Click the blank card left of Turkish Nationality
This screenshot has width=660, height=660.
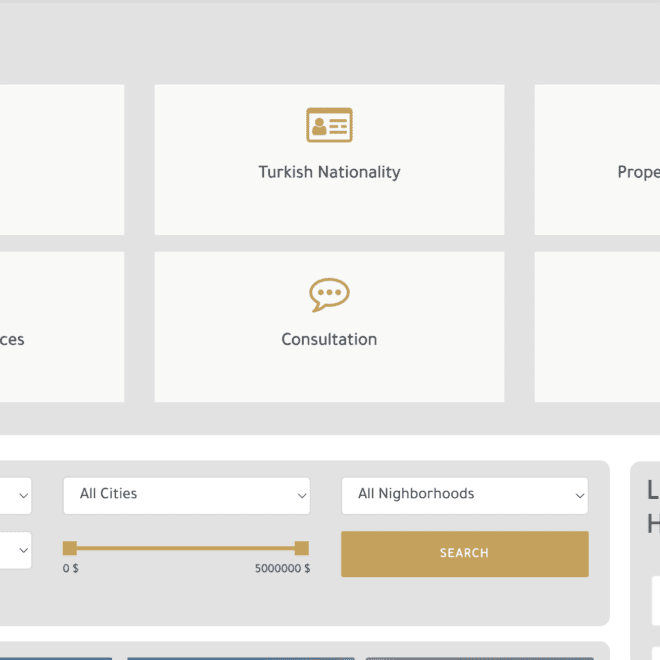point(60,160)
